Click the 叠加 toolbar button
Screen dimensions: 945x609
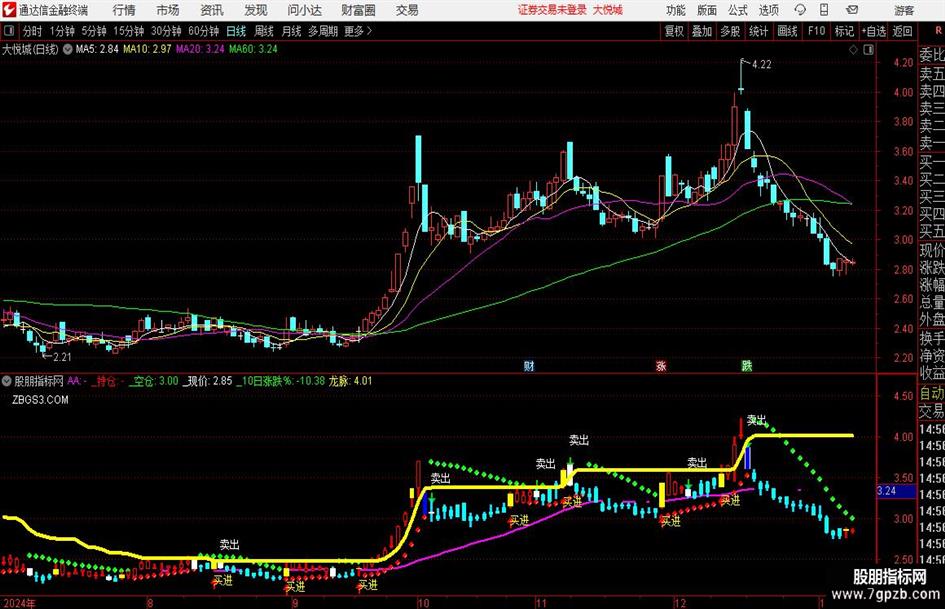coord(702,31)
